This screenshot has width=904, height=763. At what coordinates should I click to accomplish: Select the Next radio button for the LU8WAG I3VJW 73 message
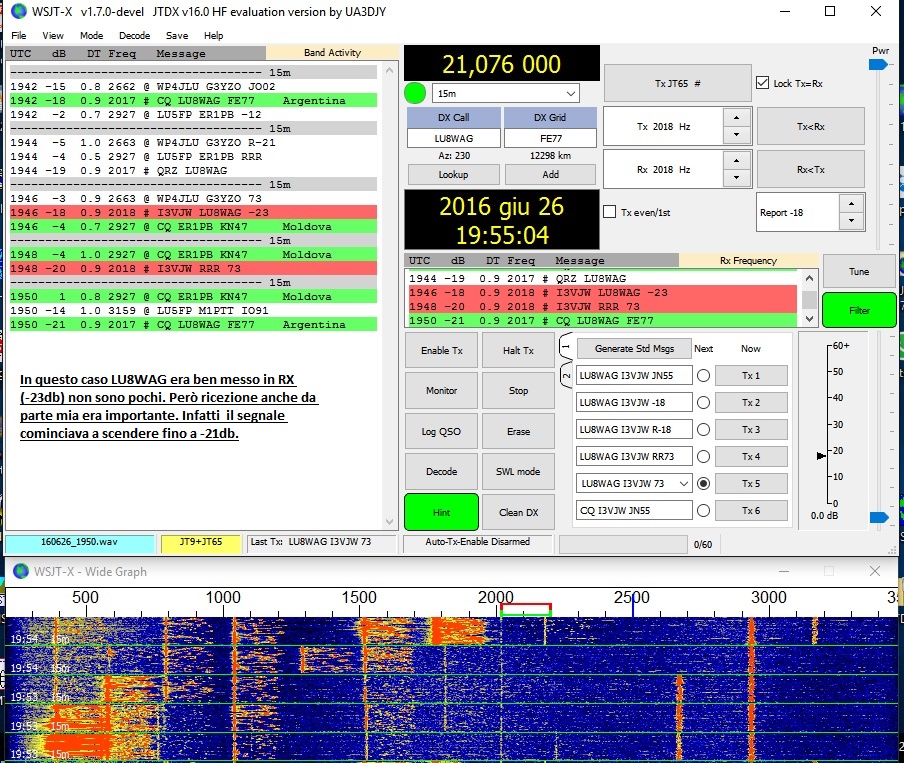pos(703,483)
